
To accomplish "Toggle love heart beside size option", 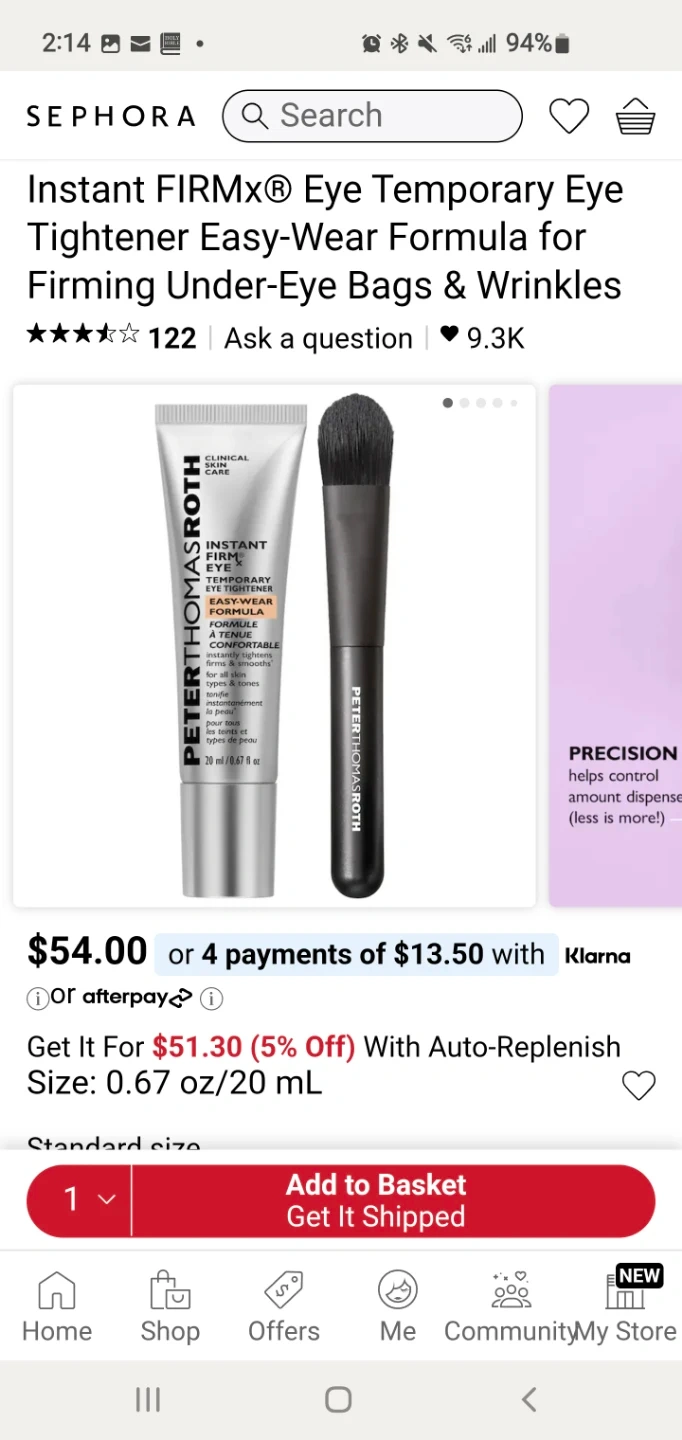I will tap(638, 1085).
